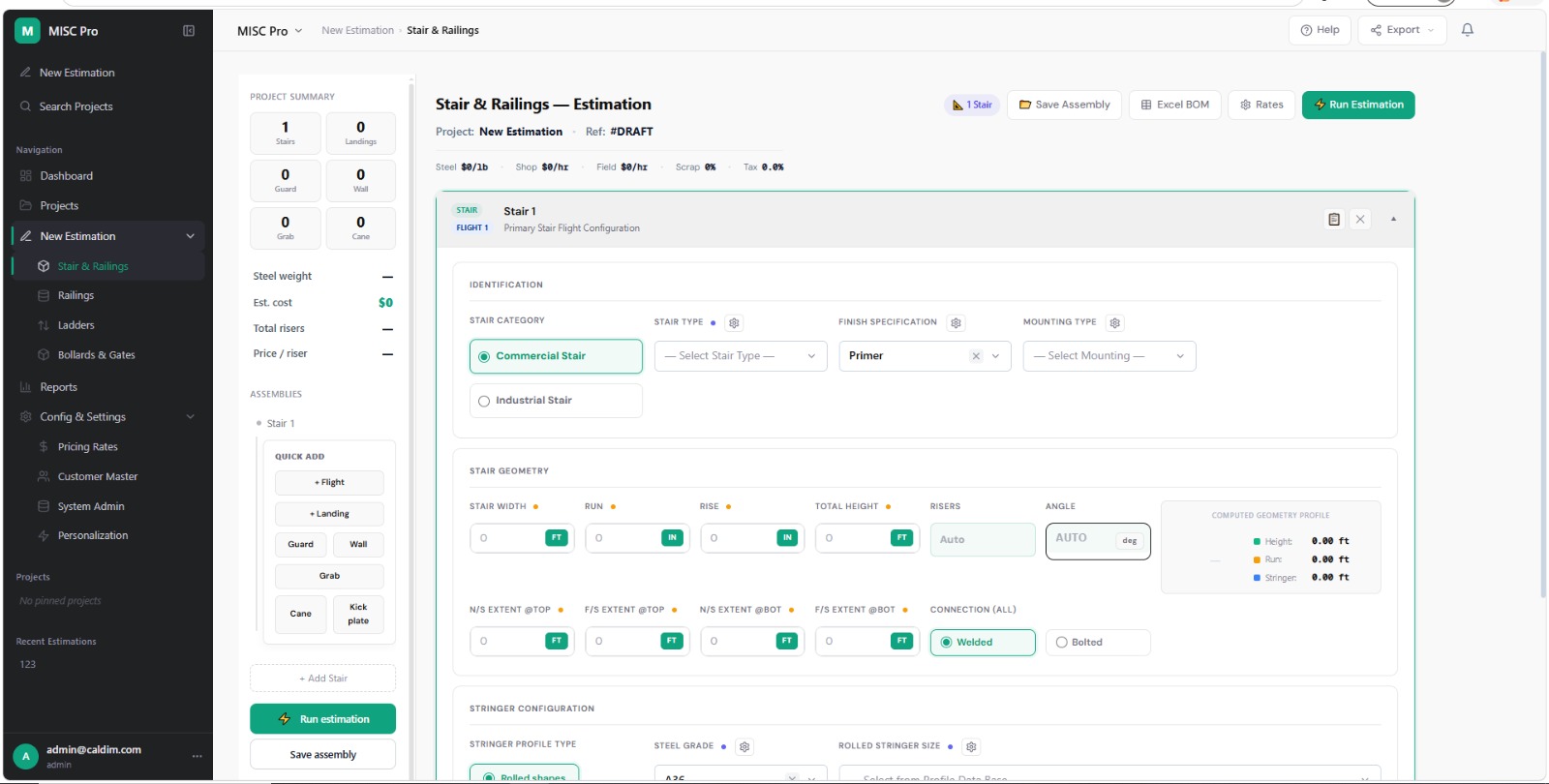Collapse the Stair 1 section arrow
1549x784 pixels.
click(1393, 219)
